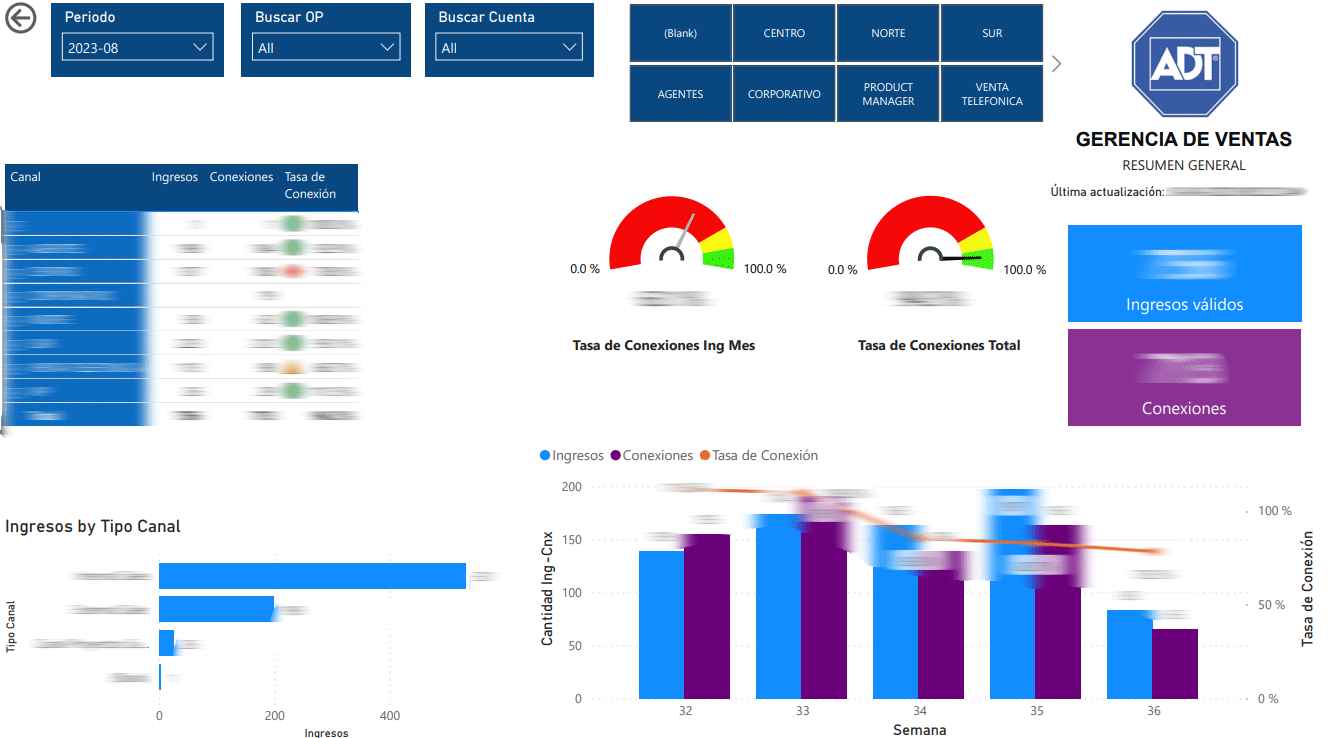Click the Semana axis label 35
1328x738 pixels.
pos(1036,711)
